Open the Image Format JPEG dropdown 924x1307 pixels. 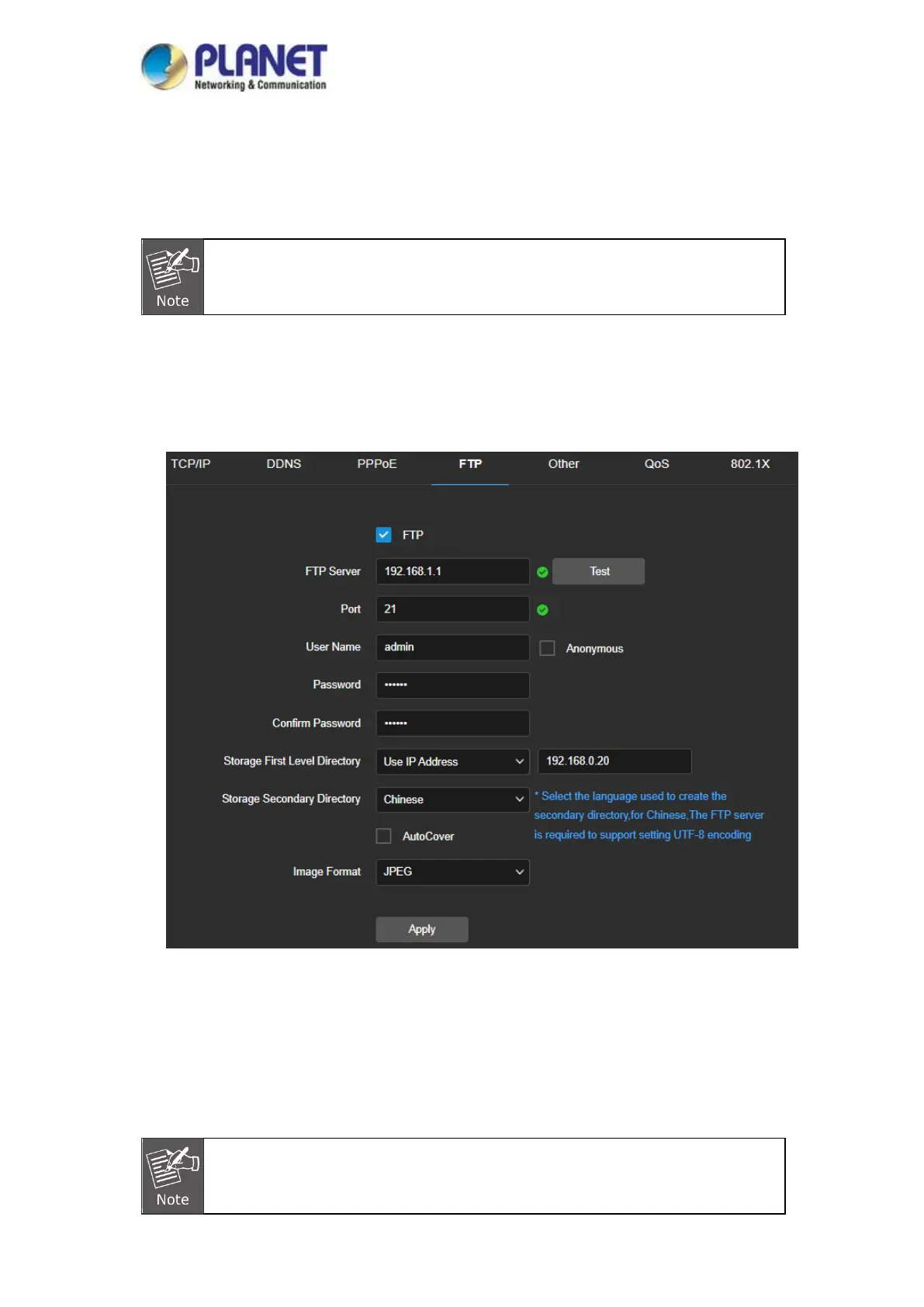tap(452, 872)
